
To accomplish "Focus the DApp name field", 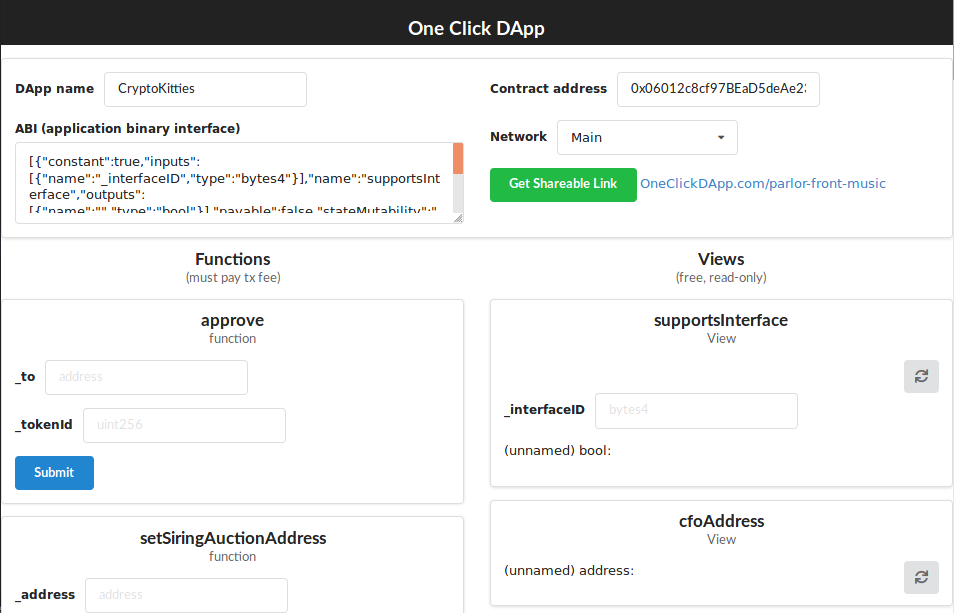I will 205,89.
